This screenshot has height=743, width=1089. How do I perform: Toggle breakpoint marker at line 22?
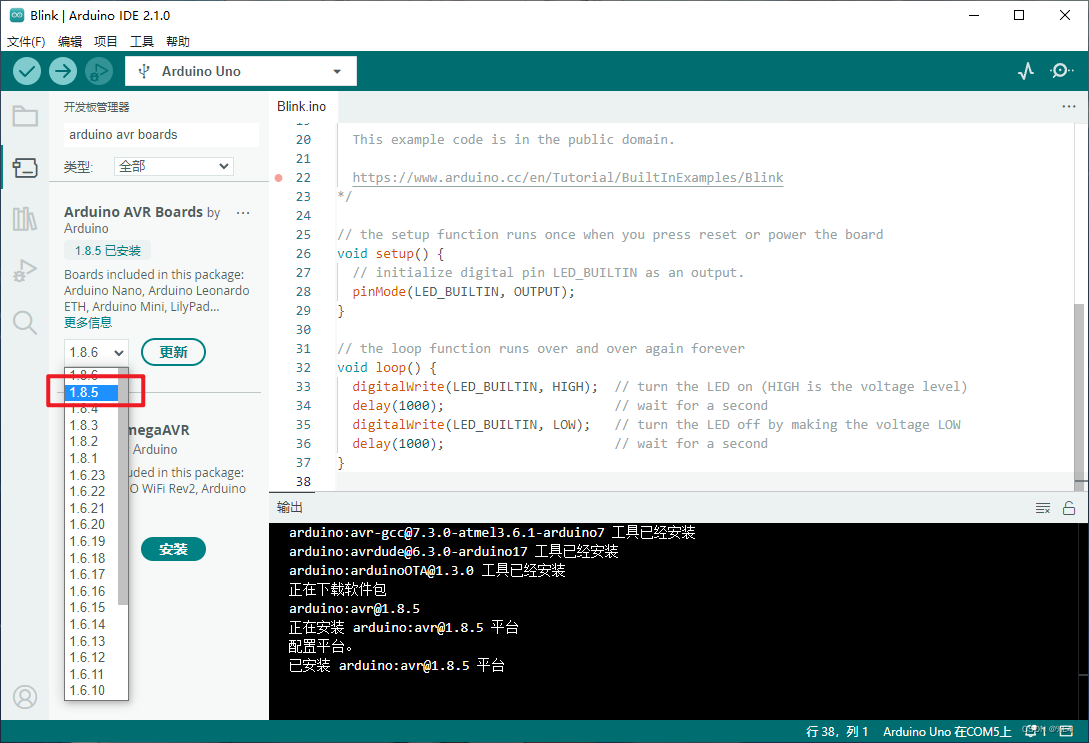pyautogui.click(x=279, y=178)
